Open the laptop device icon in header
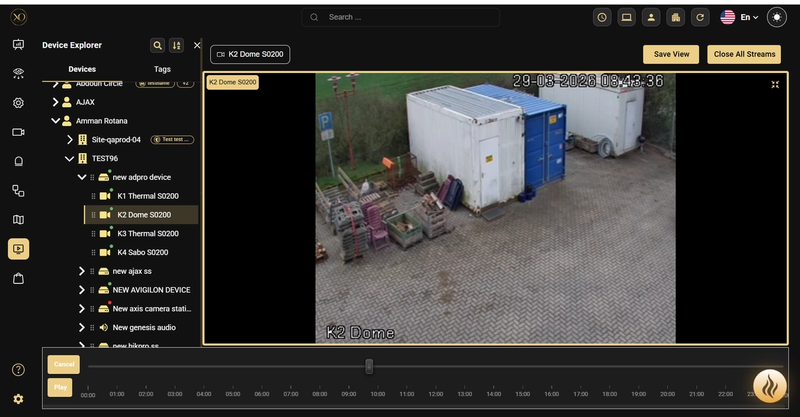 [627, 17]
